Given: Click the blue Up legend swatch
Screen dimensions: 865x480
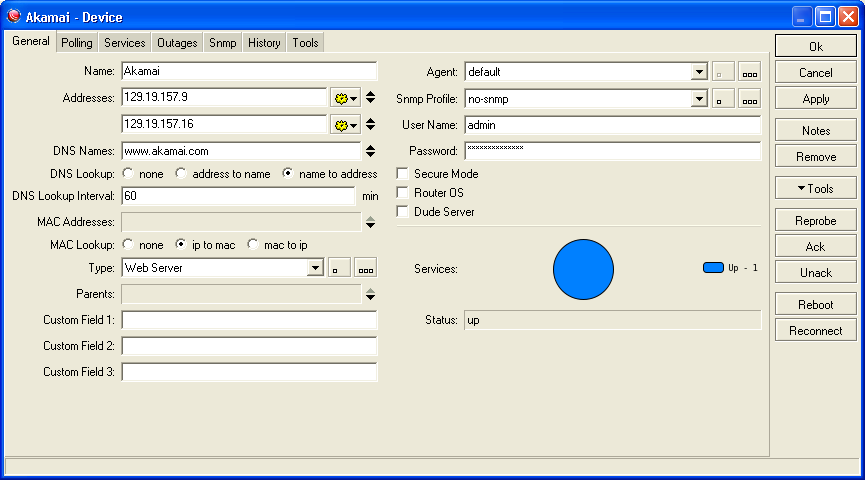Looking at the screenshot, I should tap(713, 268).
